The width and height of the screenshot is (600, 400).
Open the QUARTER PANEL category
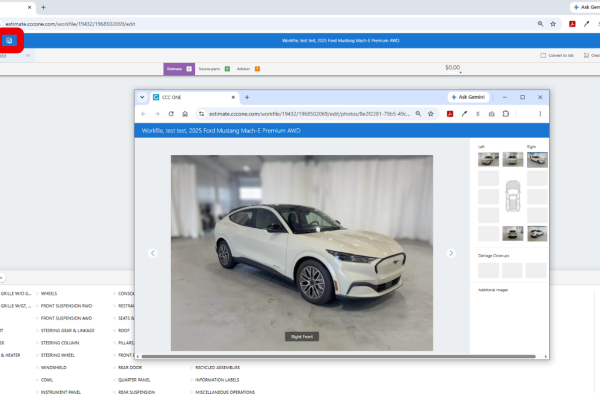tap(134, 380)
